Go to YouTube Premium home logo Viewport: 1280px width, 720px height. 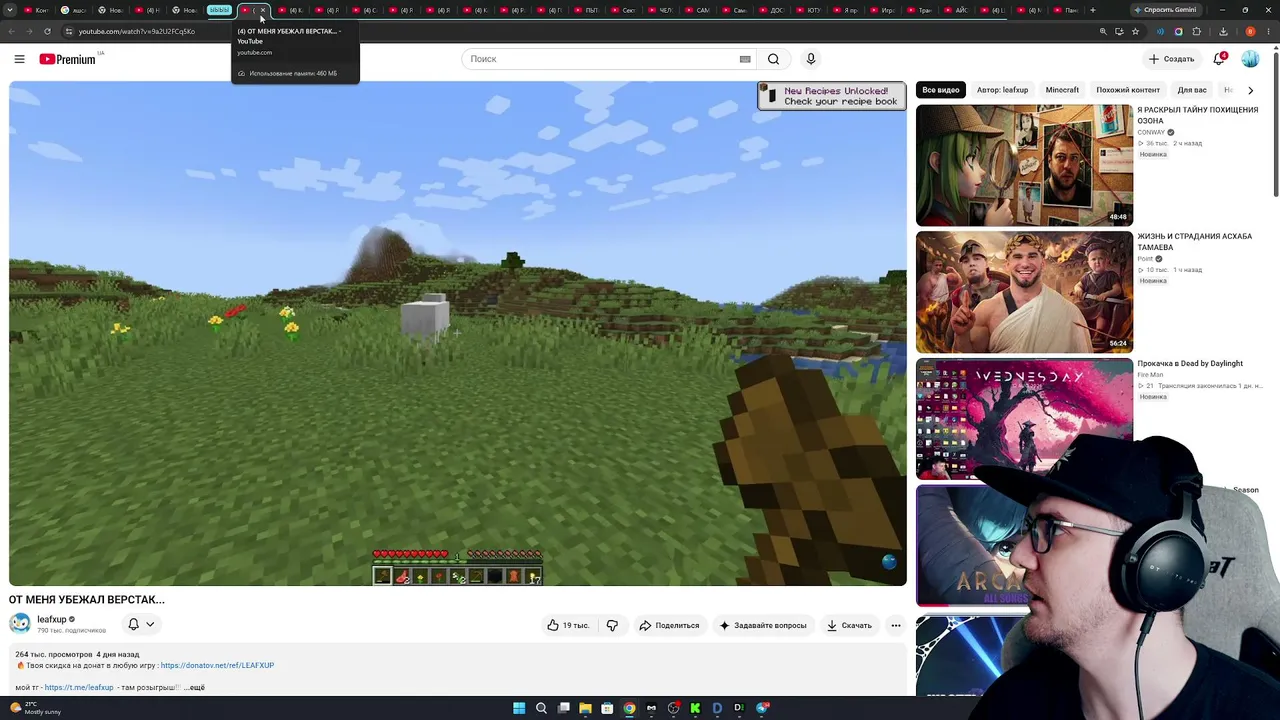[x=67, y=59]
